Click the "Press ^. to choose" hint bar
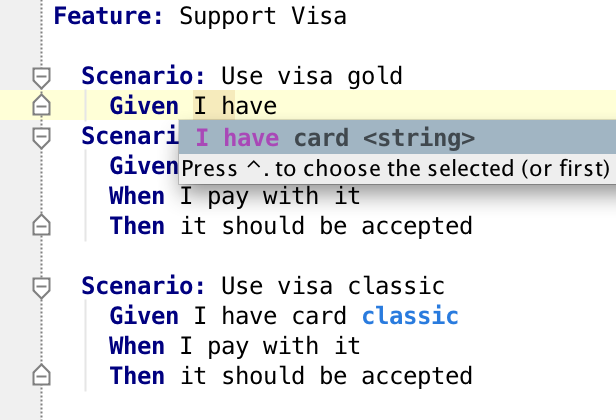This screenshot has height=420, width=616. [397, 169]
